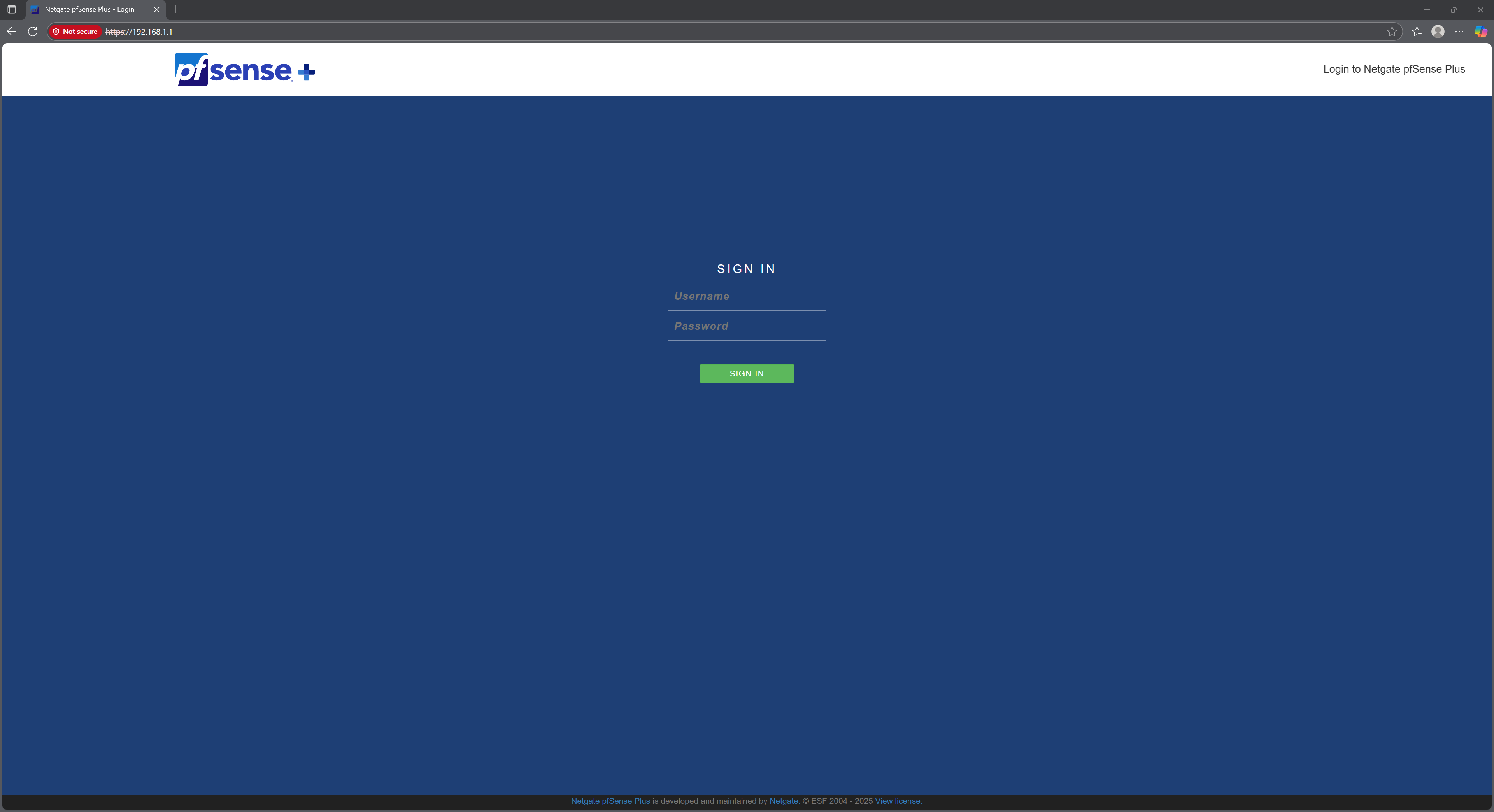
Task: Select the Netgate pfSense Plus Login tab
Action: 90,9
